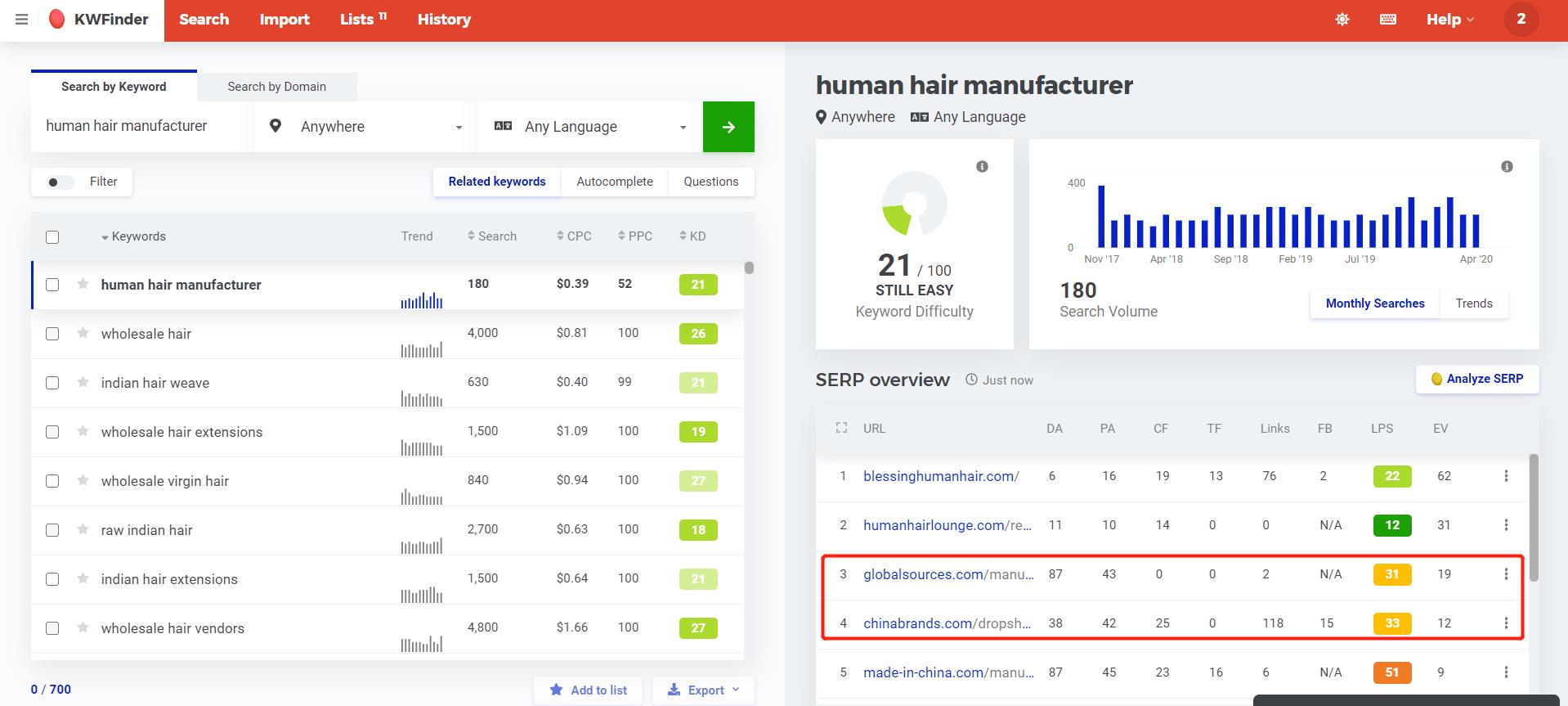Star the wholesale hair keyword
1568x706 pixels.
tap(83, 333)
